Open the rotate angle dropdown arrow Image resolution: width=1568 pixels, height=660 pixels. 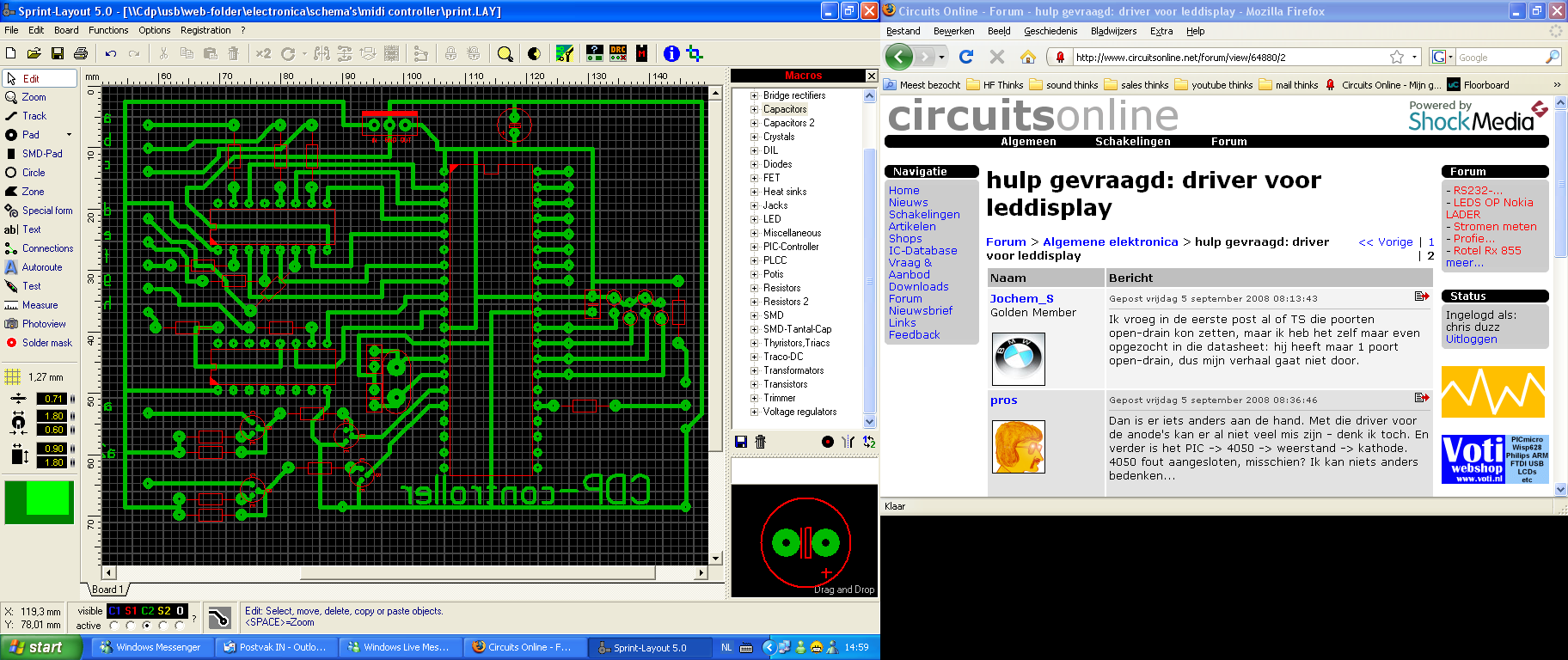(x=303, y=53)
